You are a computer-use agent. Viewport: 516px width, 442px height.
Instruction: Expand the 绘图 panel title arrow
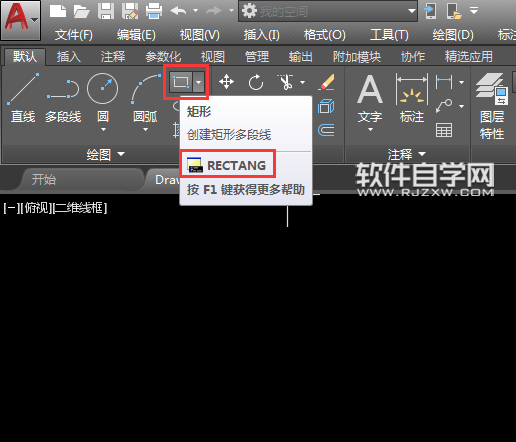tap(121, 154)
